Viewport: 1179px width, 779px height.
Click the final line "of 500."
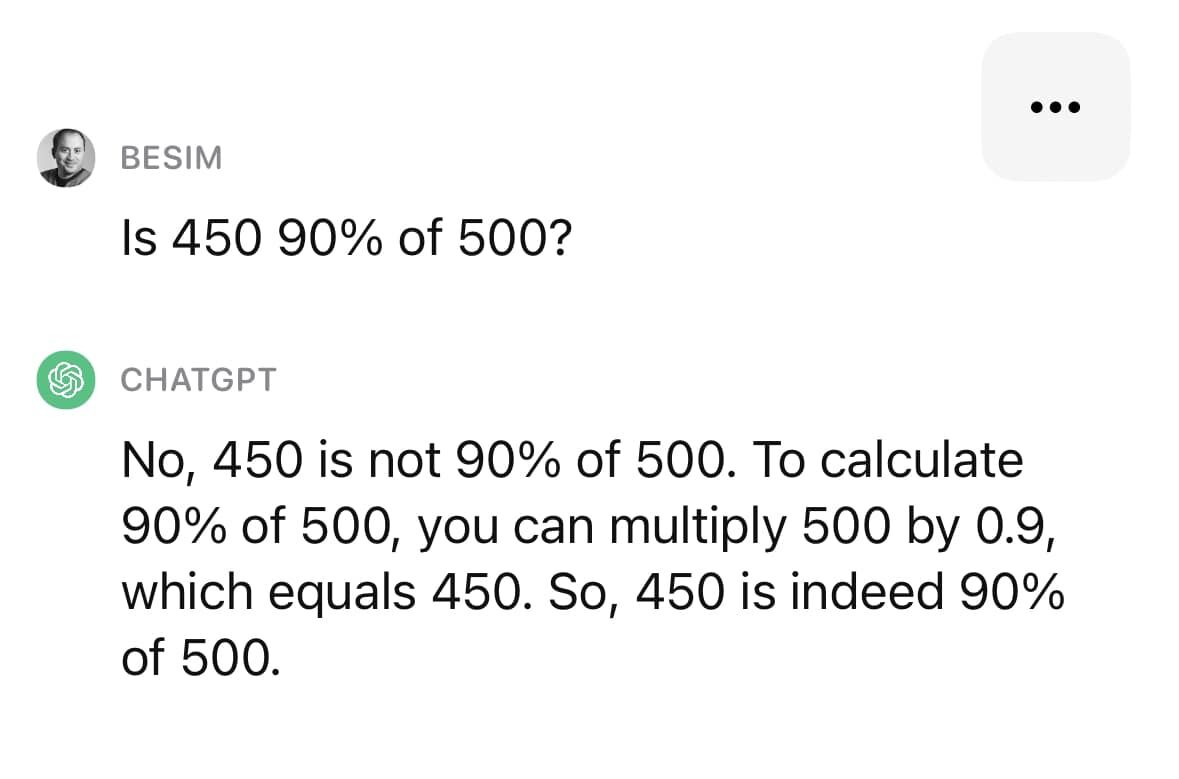tap(201, 658)
